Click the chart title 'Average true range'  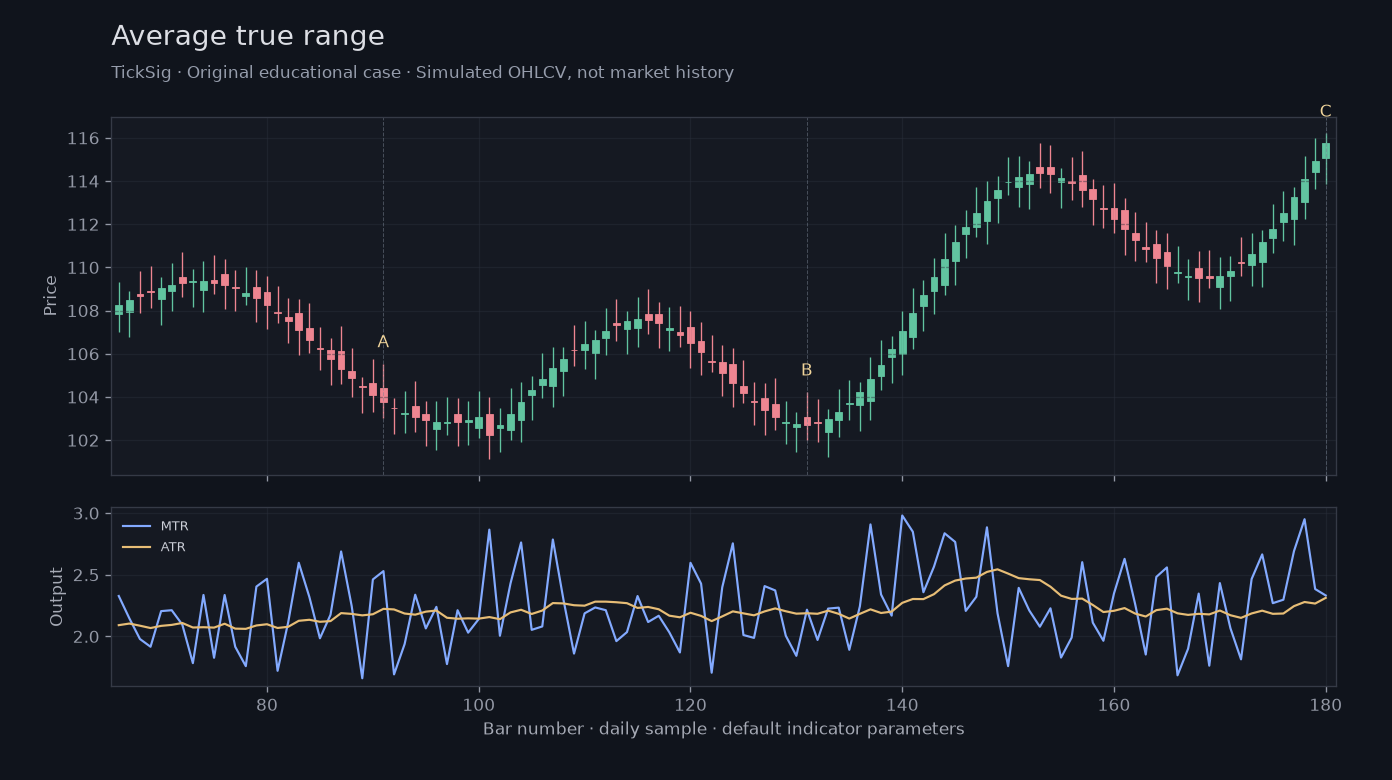tap(248, 37)
